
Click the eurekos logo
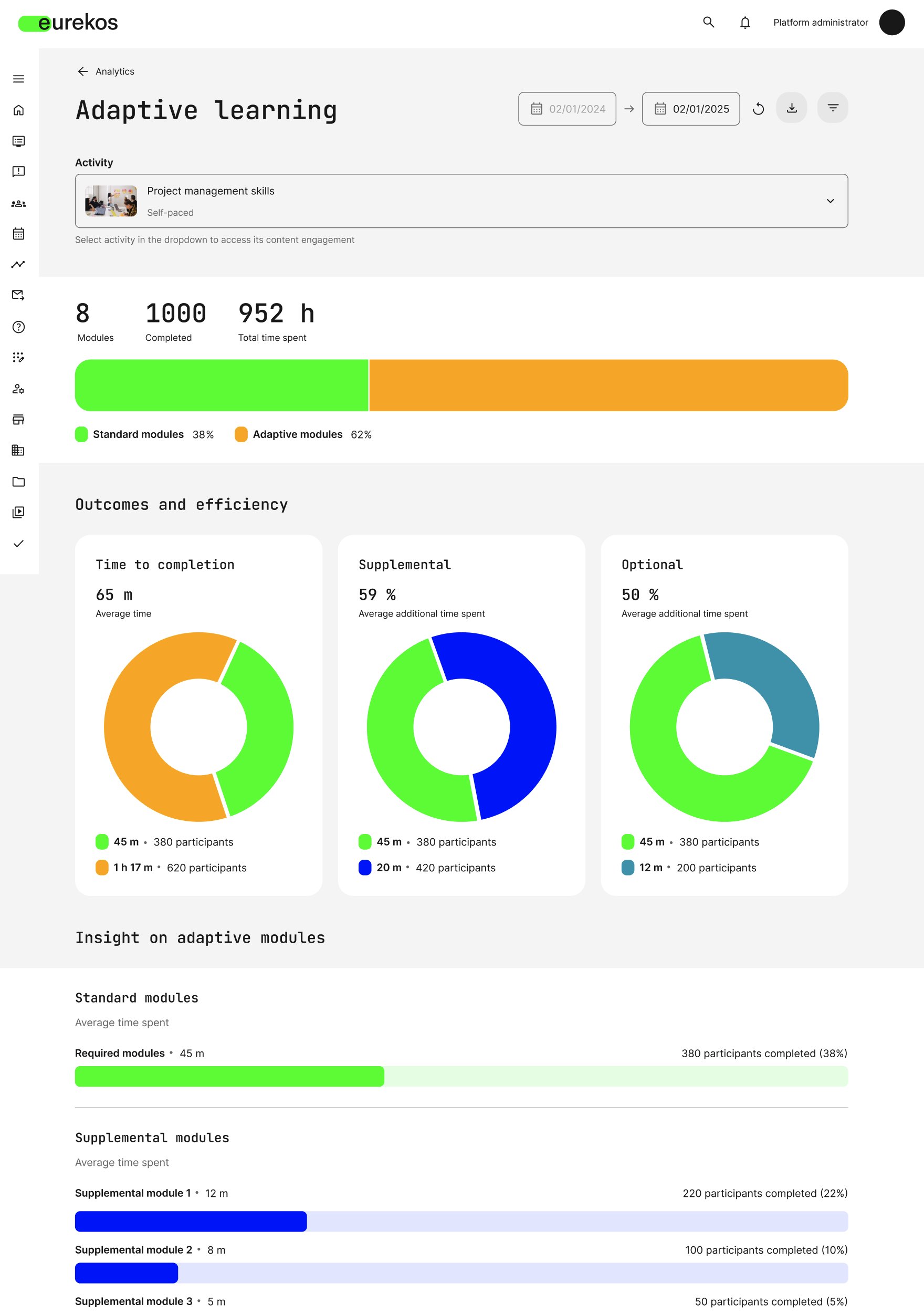point(68,23)
